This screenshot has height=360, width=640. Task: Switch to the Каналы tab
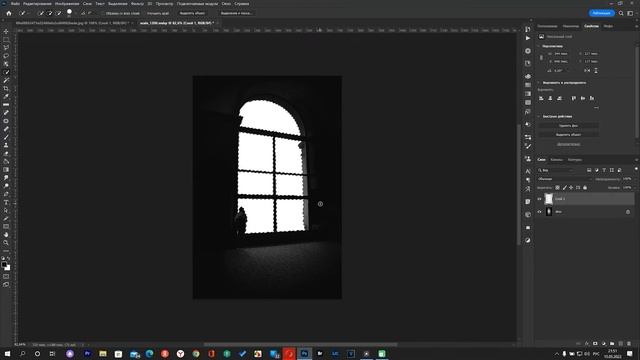556,160
